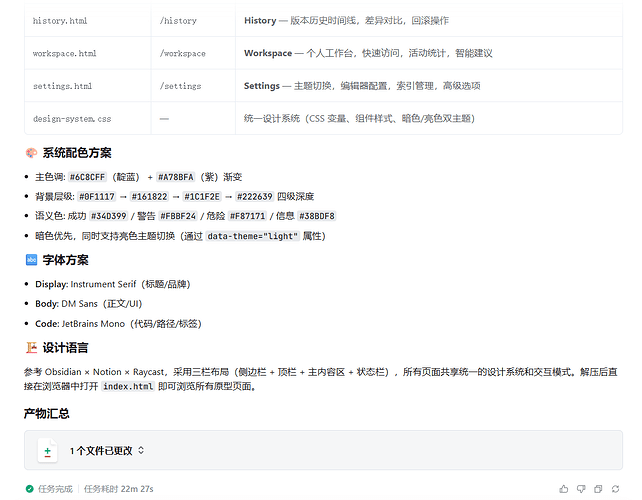Click the #A78BFA color code

(176, 177)
